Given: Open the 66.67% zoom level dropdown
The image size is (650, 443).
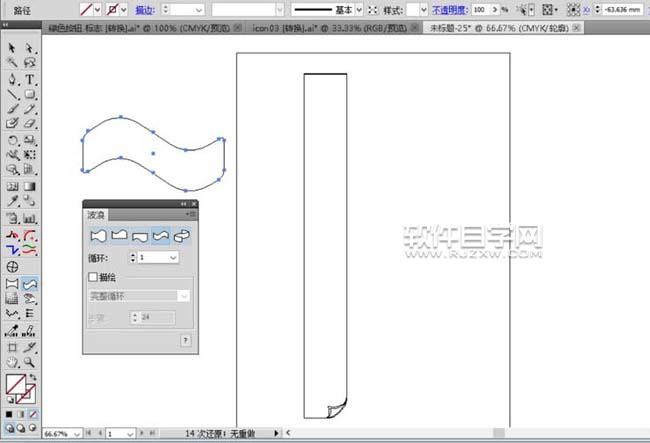Looking at the screenshot, I should [77, 434].
